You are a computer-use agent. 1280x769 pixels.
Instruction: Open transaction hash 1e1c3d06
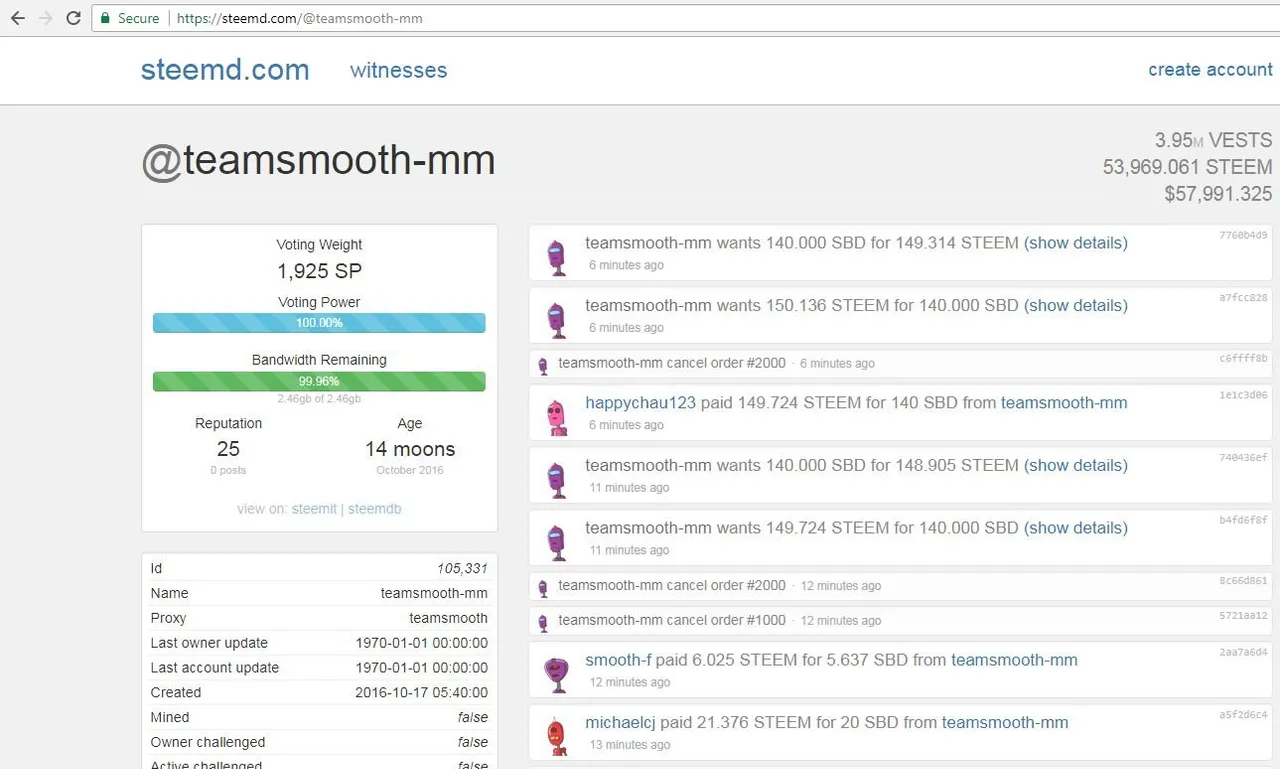coord(1243,395)
